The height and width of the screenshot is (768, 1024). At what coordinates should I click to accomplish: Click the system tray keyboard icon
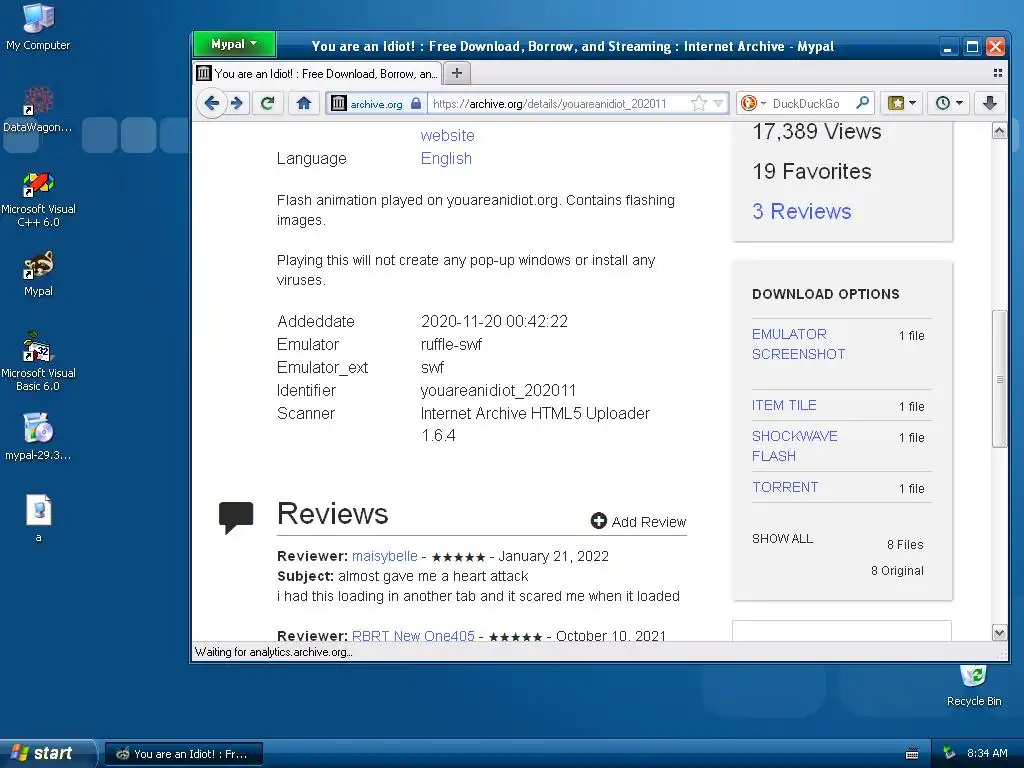point(912,754)
